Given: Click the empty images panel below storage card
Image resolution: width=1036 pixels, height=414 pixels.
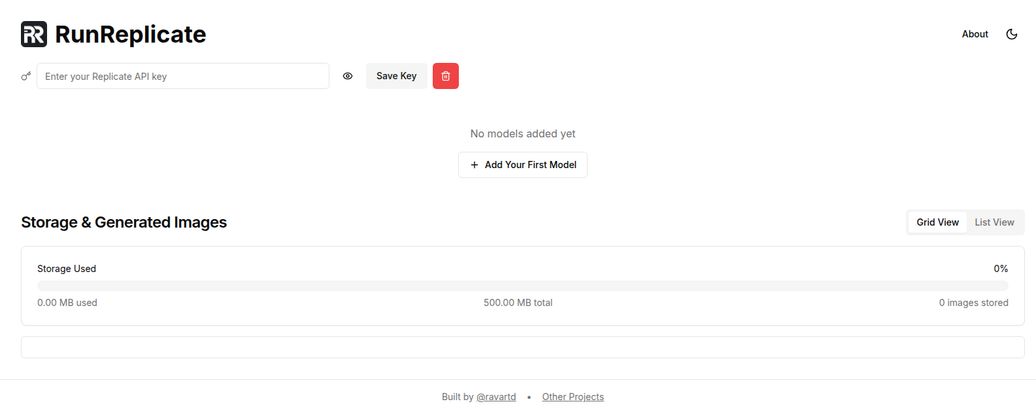Looking at the screenshot, I should coord(523,347).
